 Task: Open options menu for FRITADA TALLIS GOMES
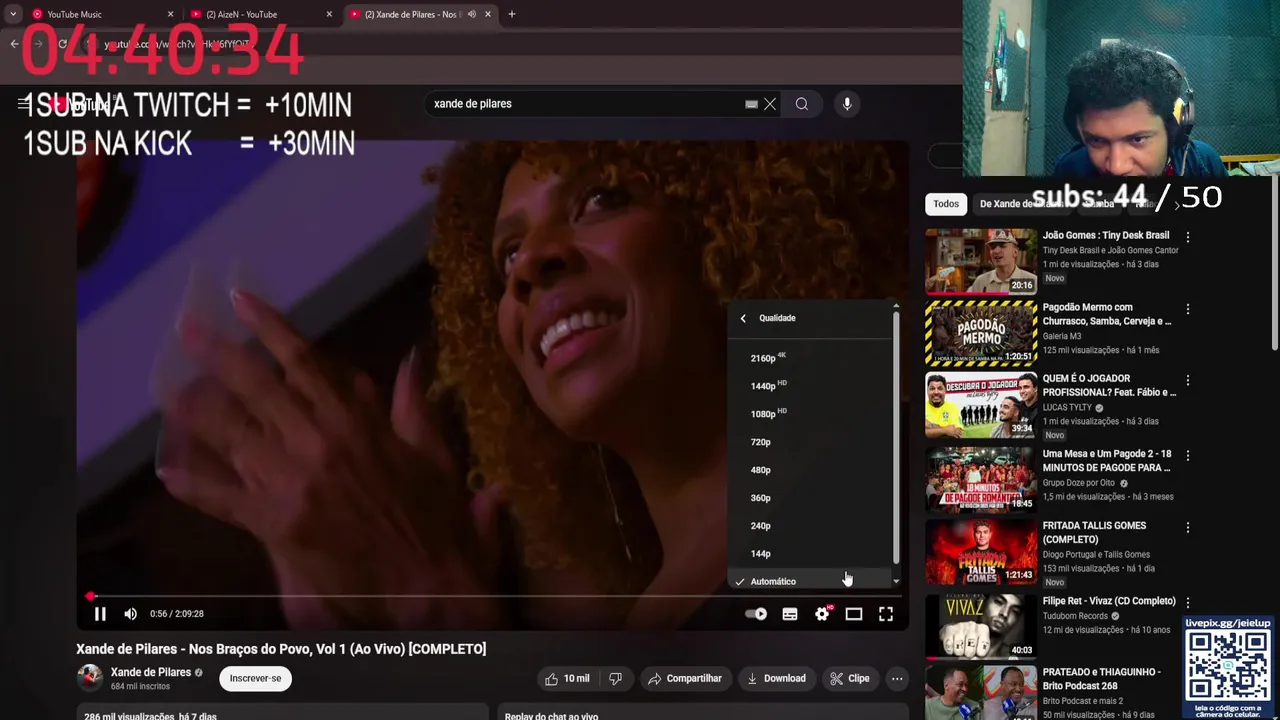click(x=1188, y=527)
